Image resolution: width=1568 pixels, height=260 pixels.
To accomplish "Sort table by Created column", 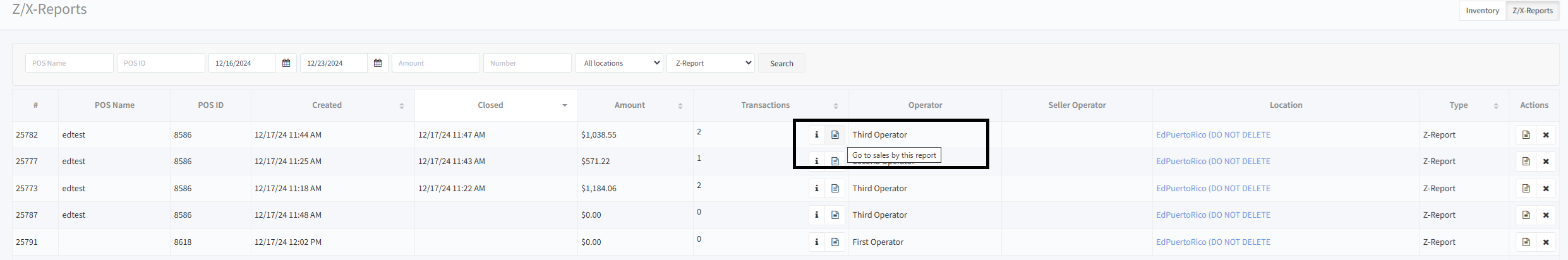I will (x=333, y=105).
